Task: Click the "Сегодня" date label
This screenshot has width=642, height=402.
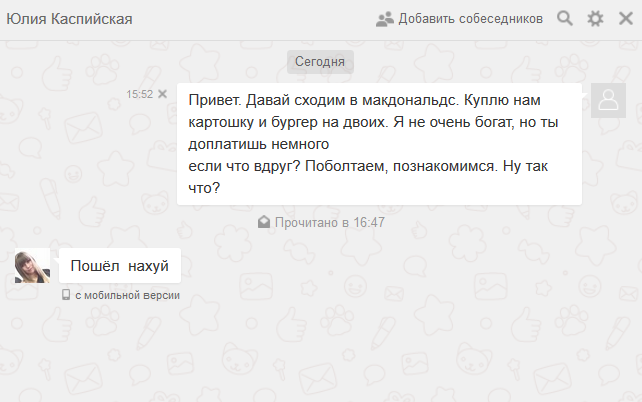Action: click(x=320, y=62)
